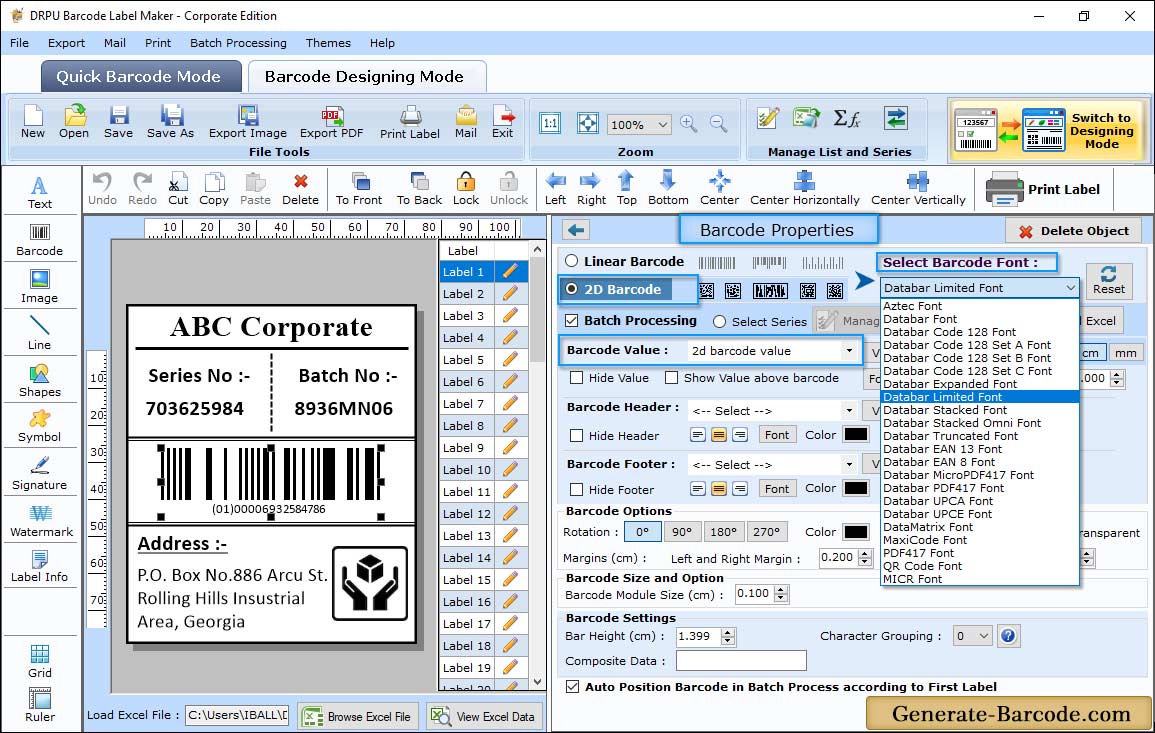This screenshot has width=1155, height=733.
Task: Click Export PDF icon
Action: coord(331,122)
